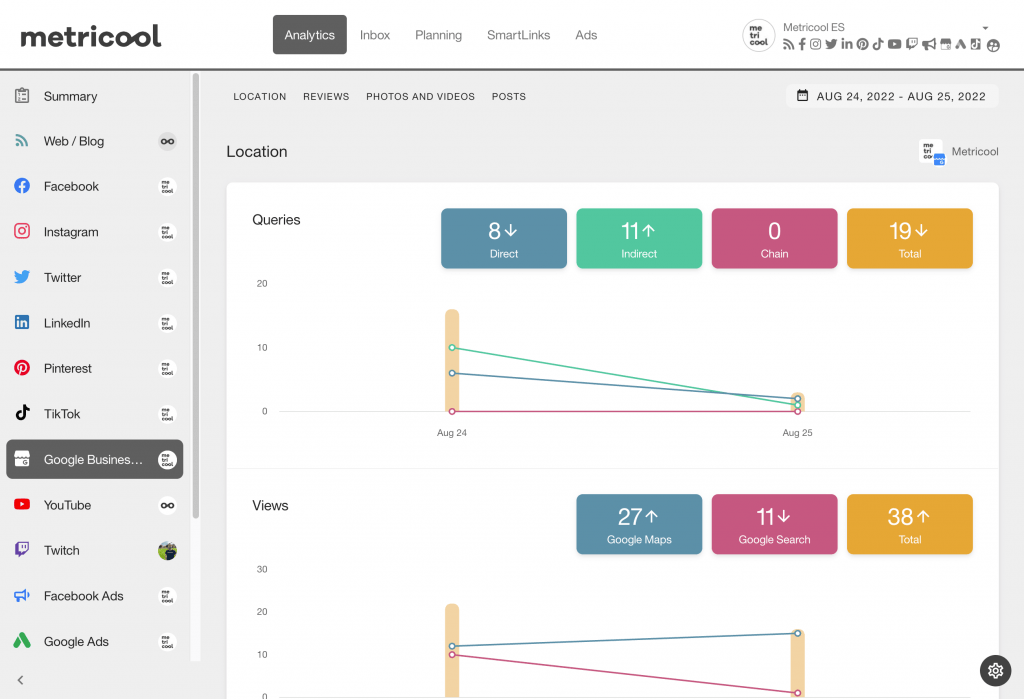Open Instagram analytics in the sidebar
The image size is (1024, 699).
(95, 232)
